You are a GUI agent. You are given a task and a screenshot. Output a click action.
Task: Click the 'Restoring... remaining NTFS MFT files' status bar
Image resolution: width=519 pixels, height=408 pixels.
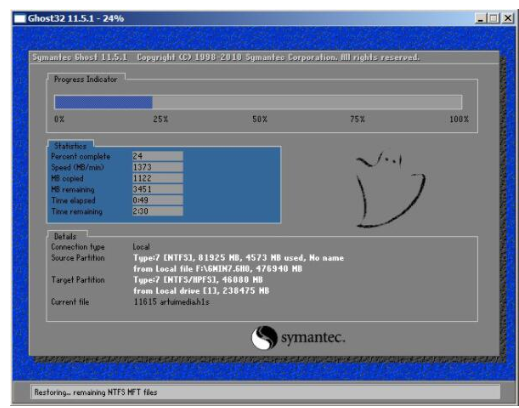[265, 392]
